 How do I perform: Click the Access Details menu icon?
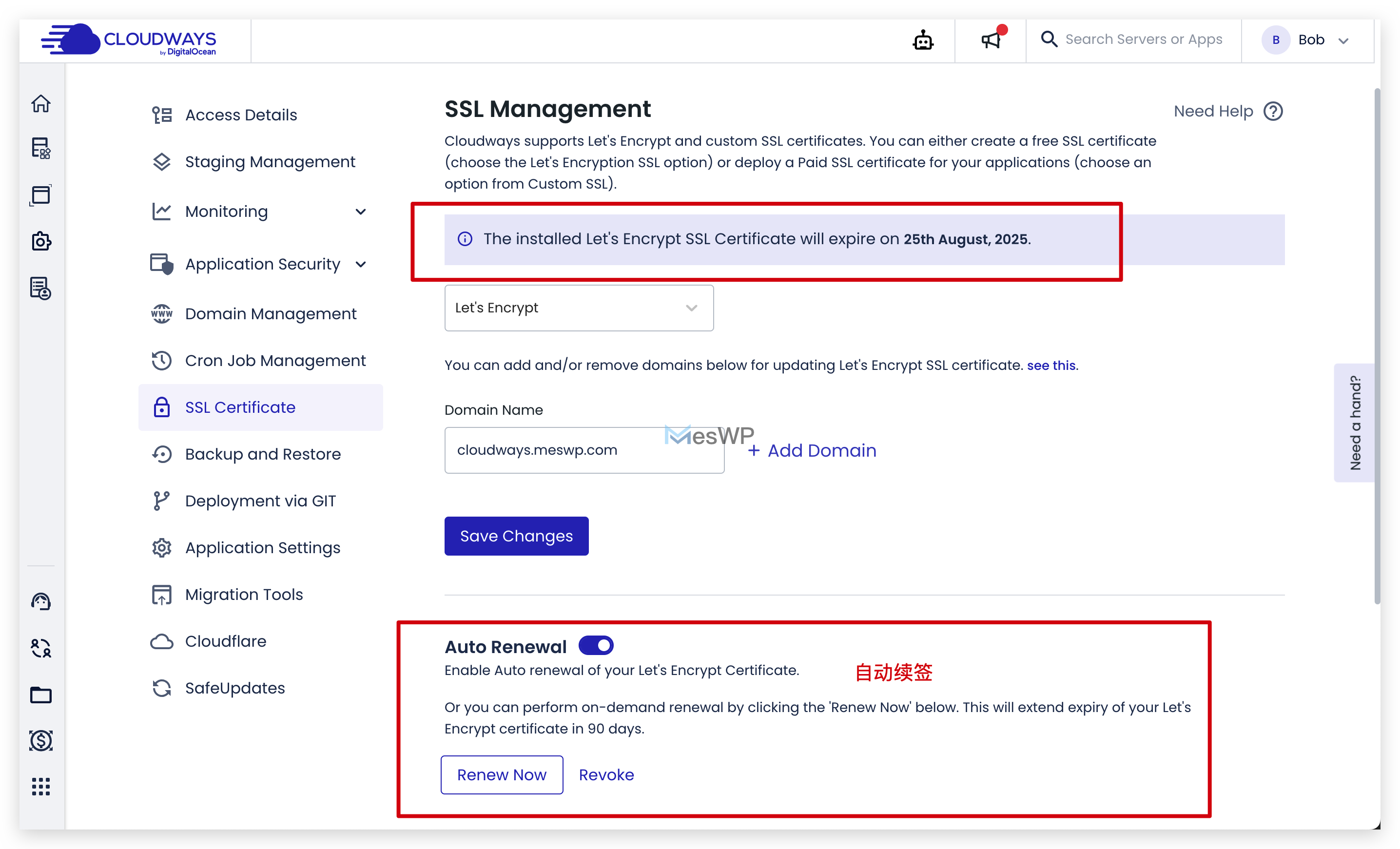[x=162, y=115]
